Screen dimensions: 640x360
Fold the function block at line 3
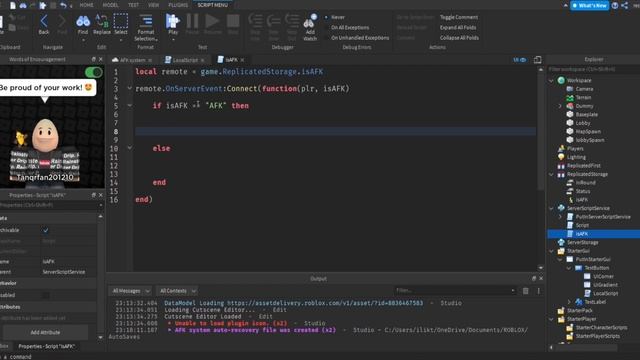tap(129, 88)
